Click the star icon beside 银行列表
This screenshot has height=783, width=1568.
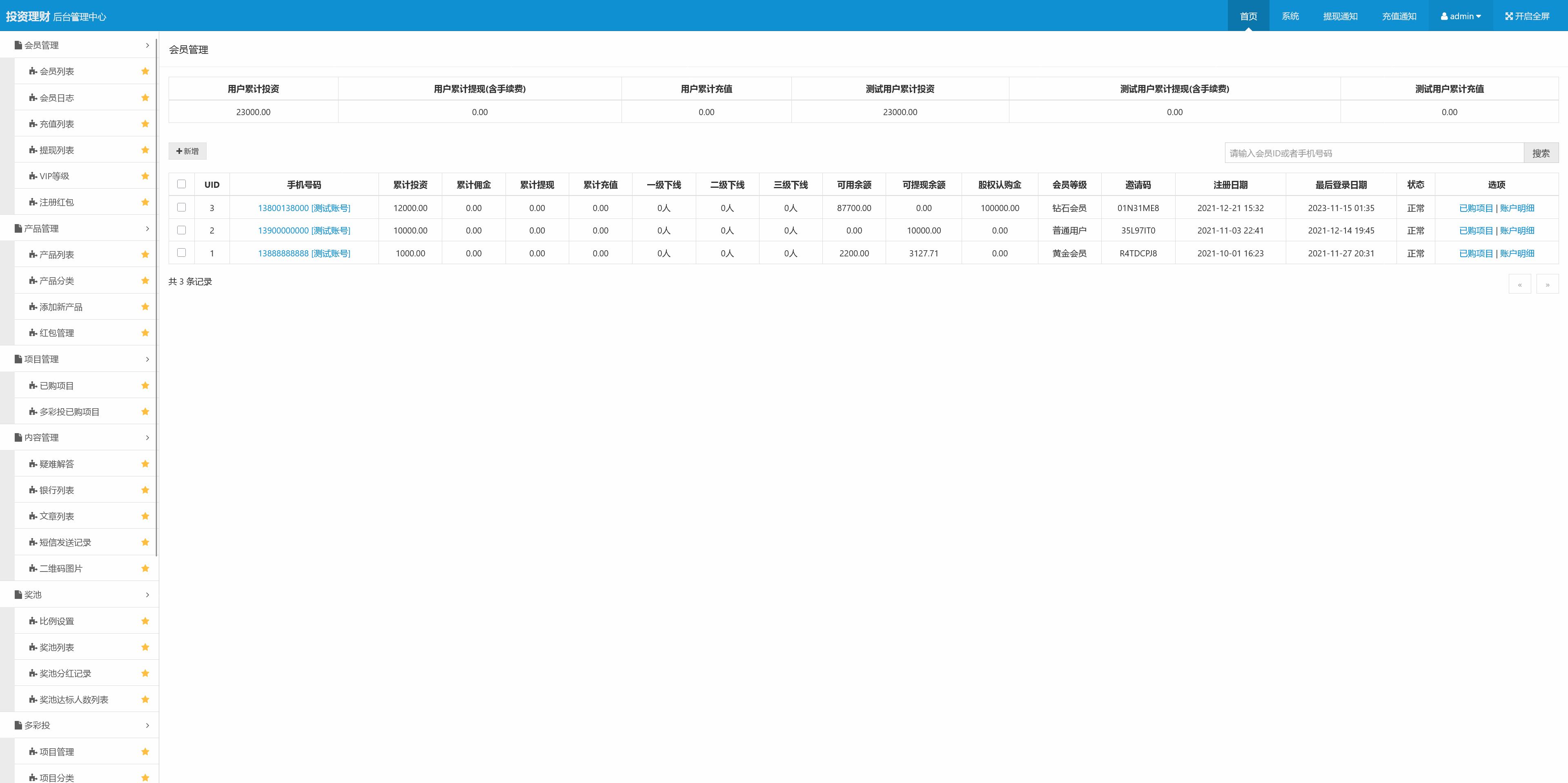click(x=145, y=490)
